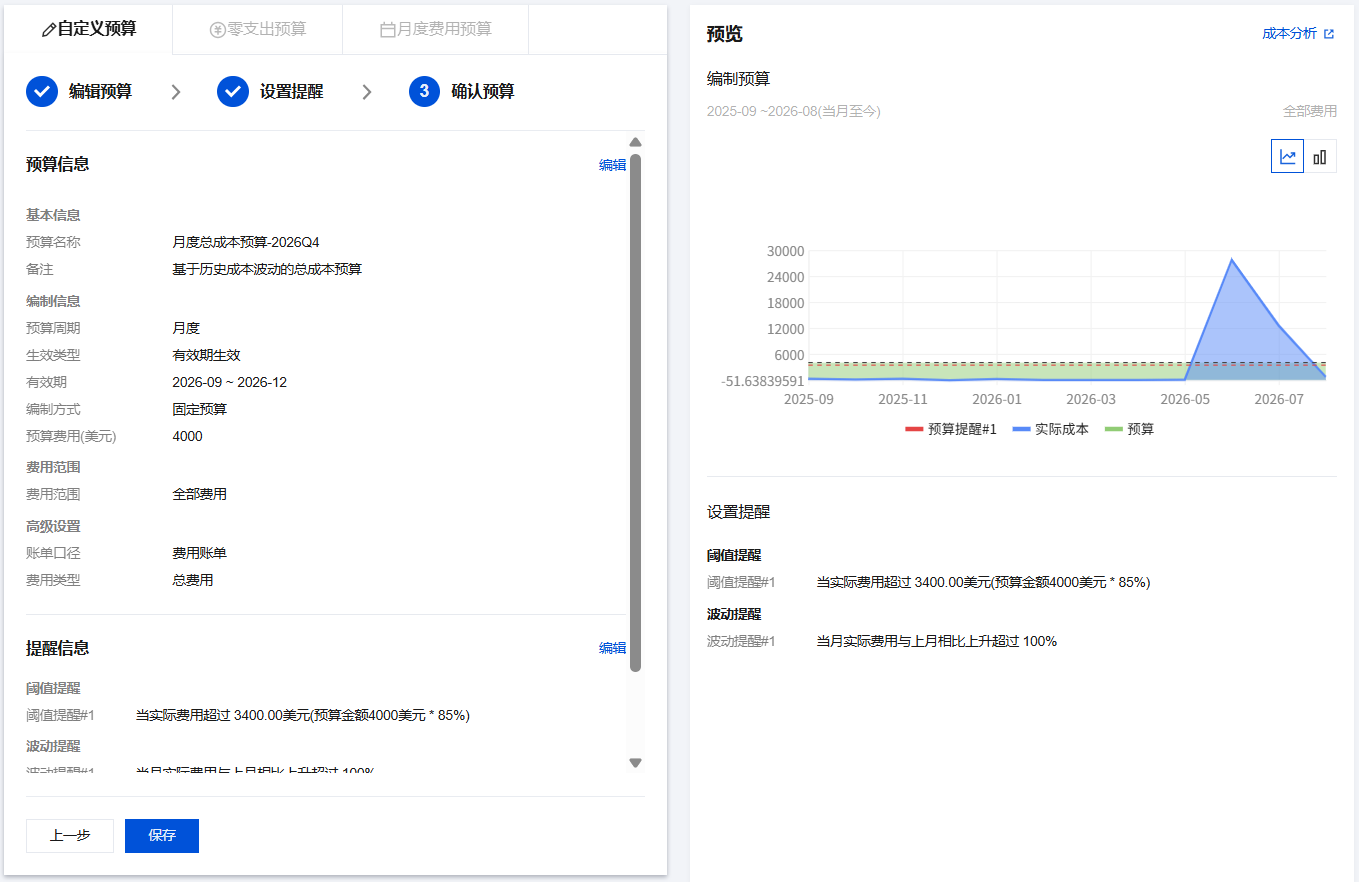Click the 固定预算 value
This screenshot has height=882, width=1359.
point(199,409)
